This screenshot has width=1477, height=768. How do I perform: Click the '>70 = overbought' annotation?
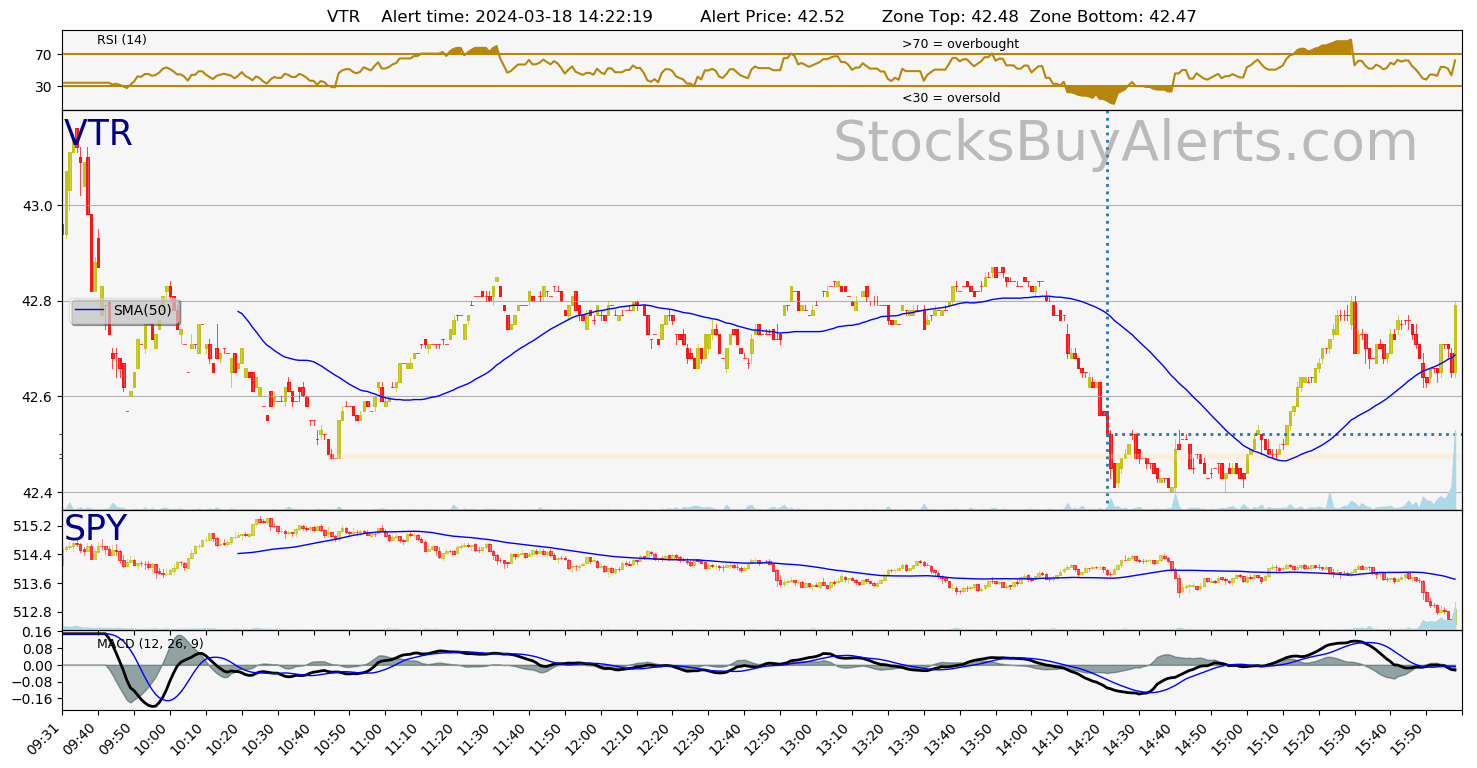coord(960,44)
